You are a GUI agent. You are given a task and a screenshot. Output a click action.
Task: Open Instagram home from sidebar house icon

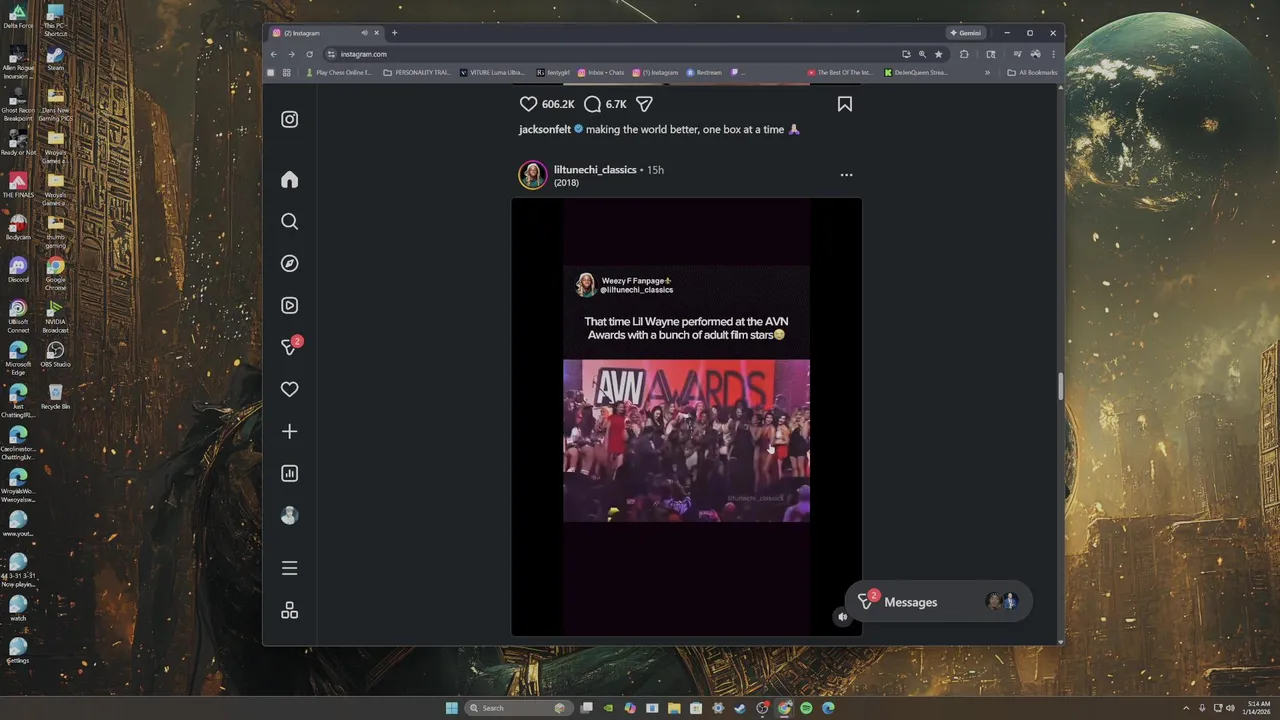289,180
